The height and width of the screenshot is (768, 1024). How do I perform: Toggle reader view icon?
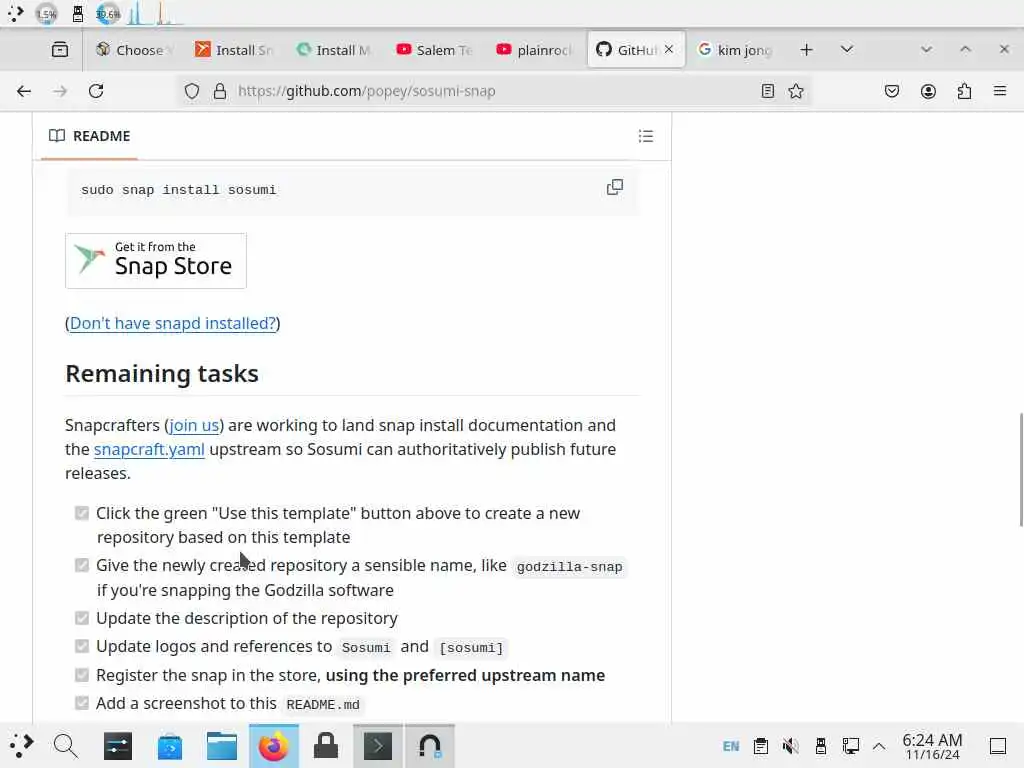coord(767,91)
